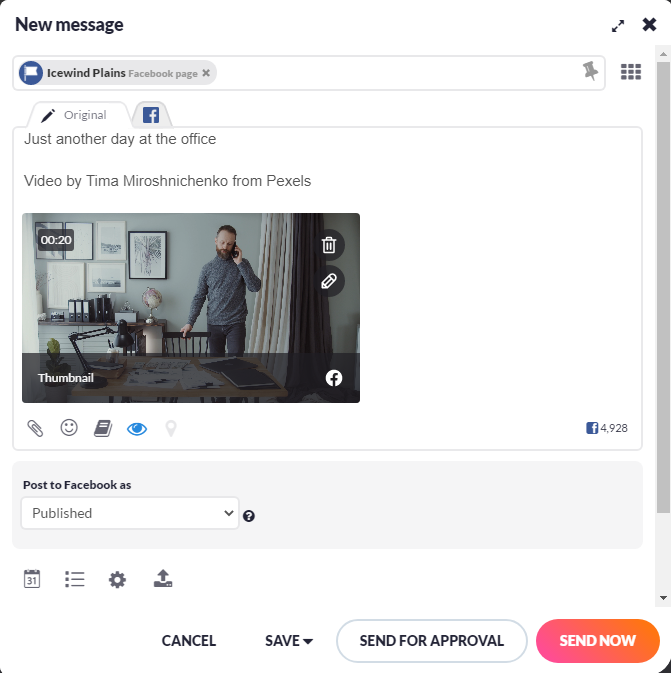The height and width of the screenshot is (673, 671).
Task: Open the Post to Facebook as dropdown
Action: click(x=130, y=513)
